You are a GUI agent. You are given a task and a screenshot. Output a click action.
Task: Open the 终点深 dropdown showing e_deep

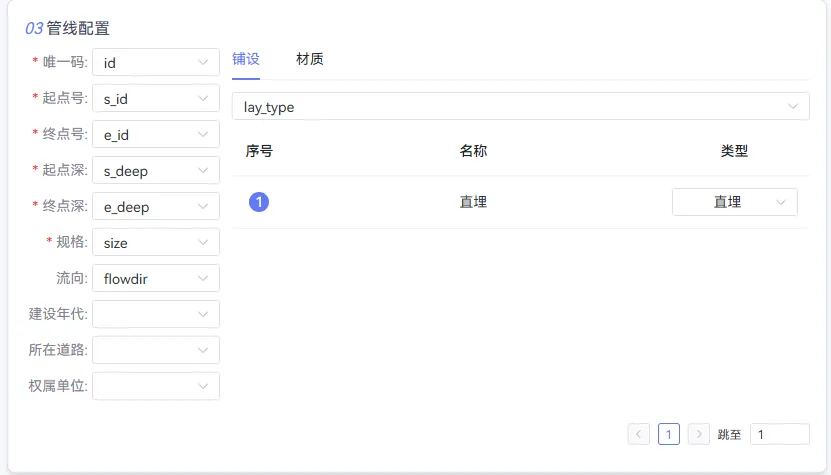click(x=156, y=207)
